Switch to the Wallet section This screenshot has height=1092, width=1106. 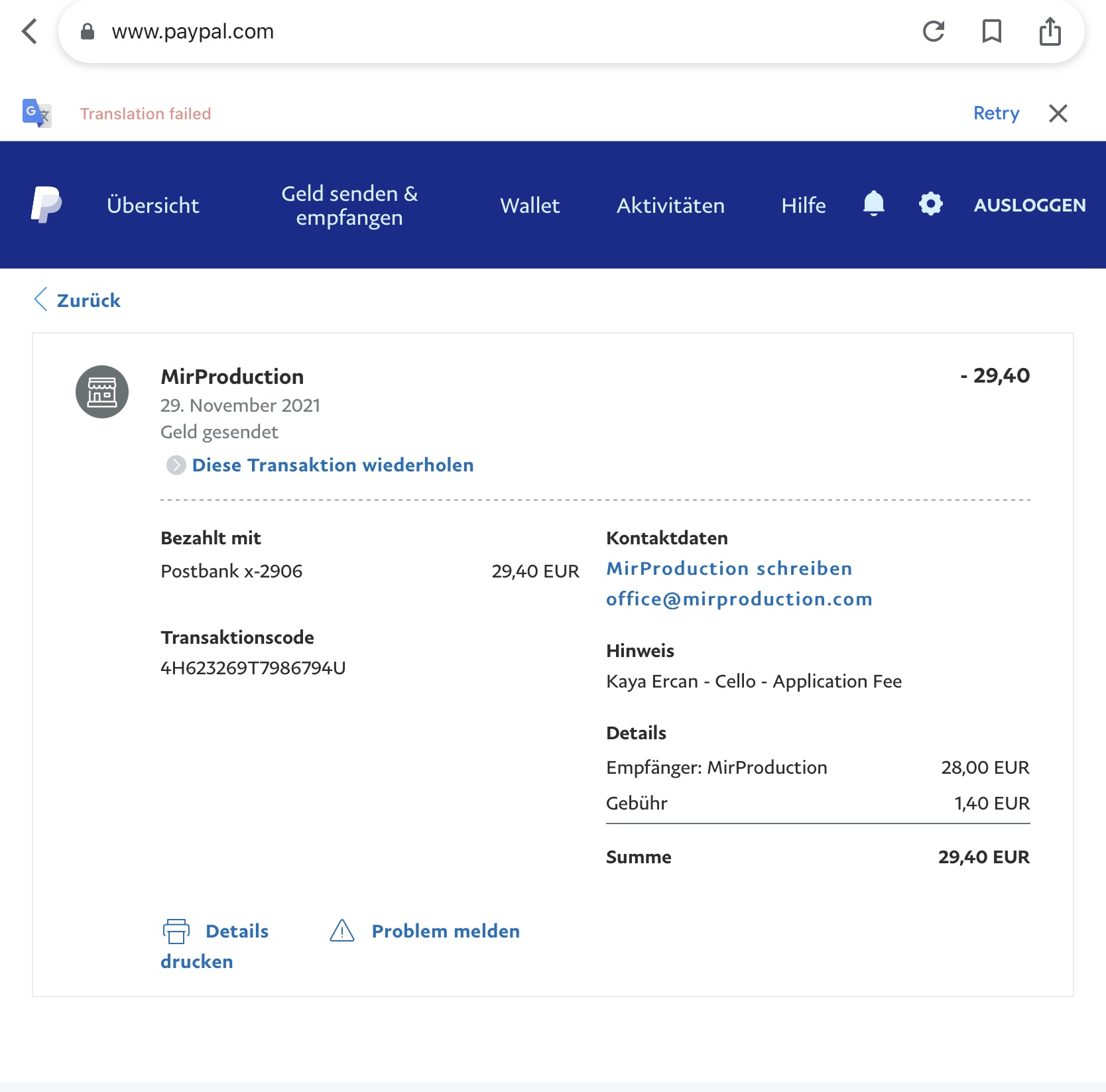point(530,206)
